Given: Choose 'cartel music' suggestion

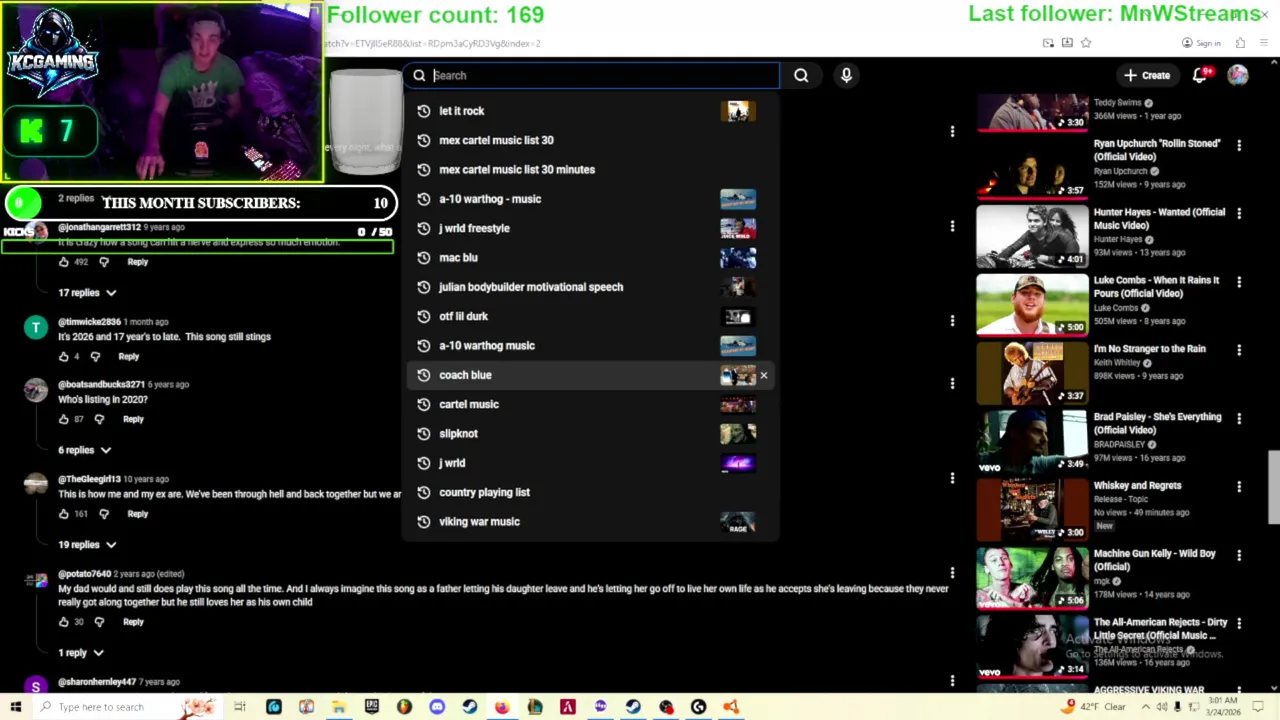Looking at the screenshot, I should point(590,404).
